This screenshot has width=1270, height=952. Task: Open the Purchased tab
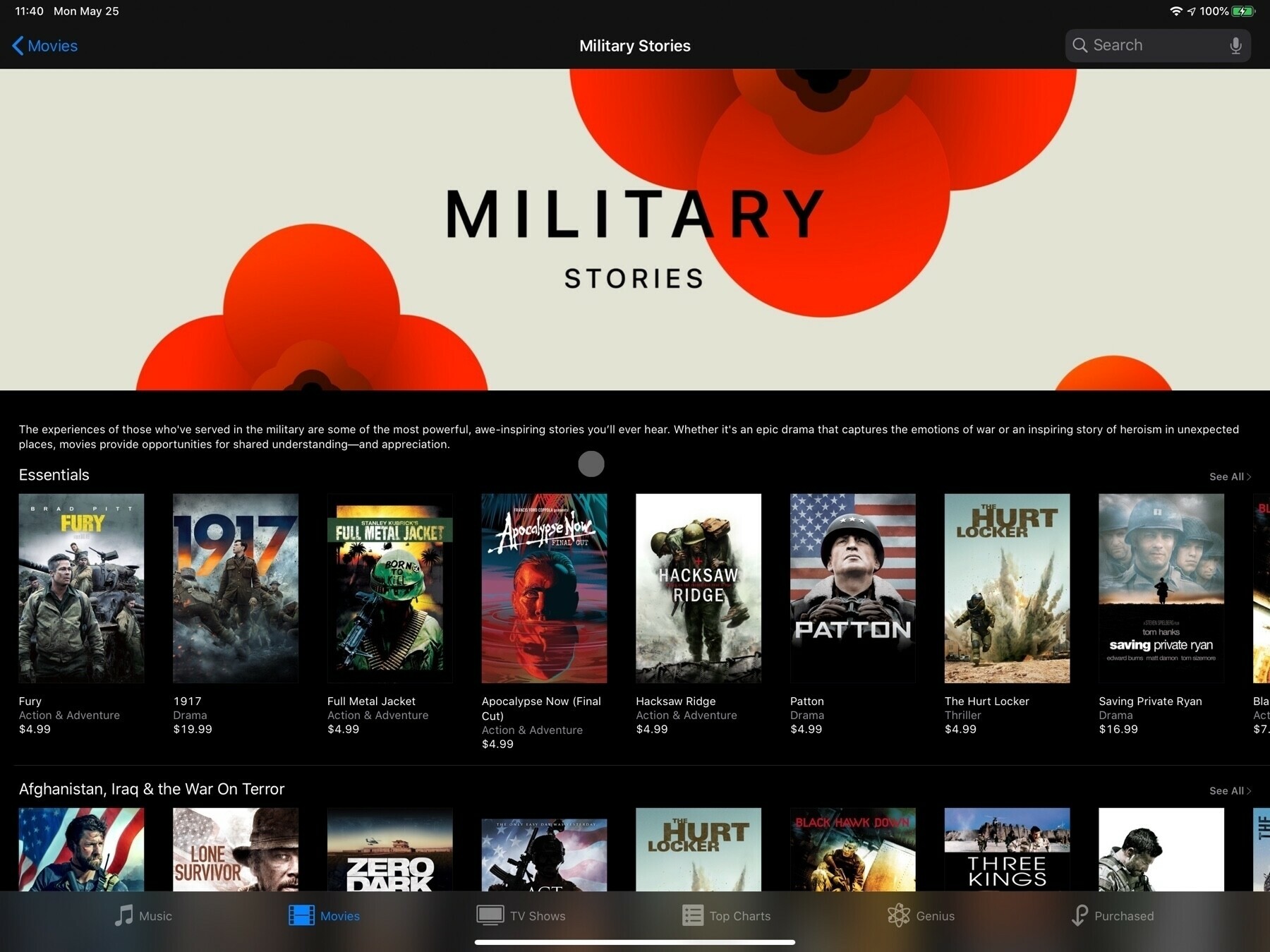(x=1113, y=915)
